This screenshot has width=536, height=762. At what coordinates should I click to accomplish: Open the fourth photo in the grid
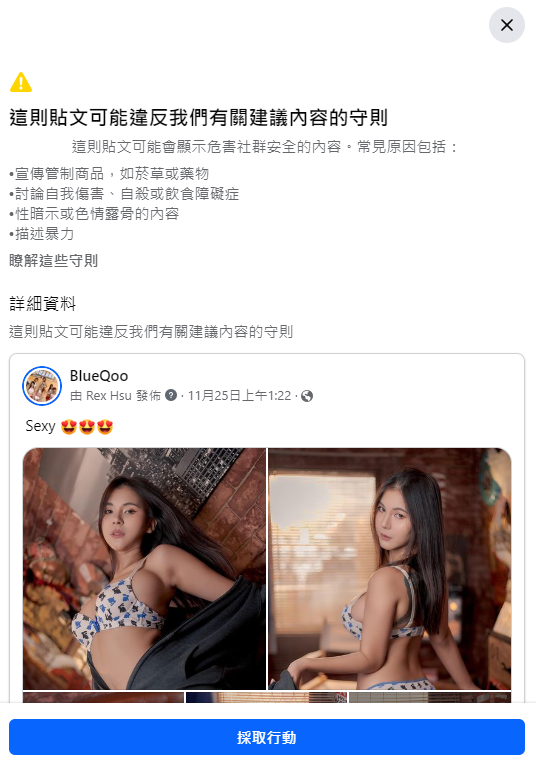(267, 697)
